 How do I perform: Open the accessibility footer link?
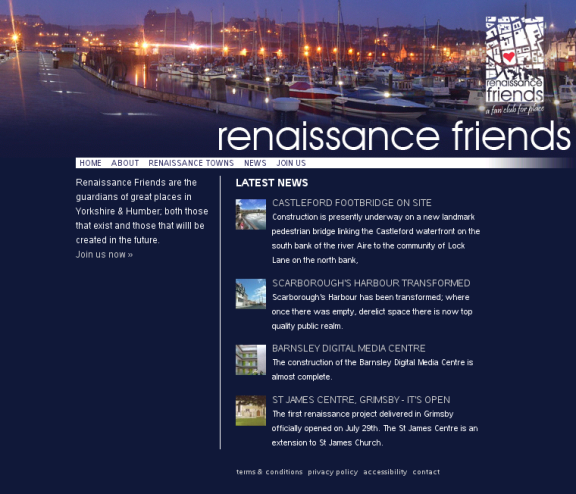click(385, 472)
